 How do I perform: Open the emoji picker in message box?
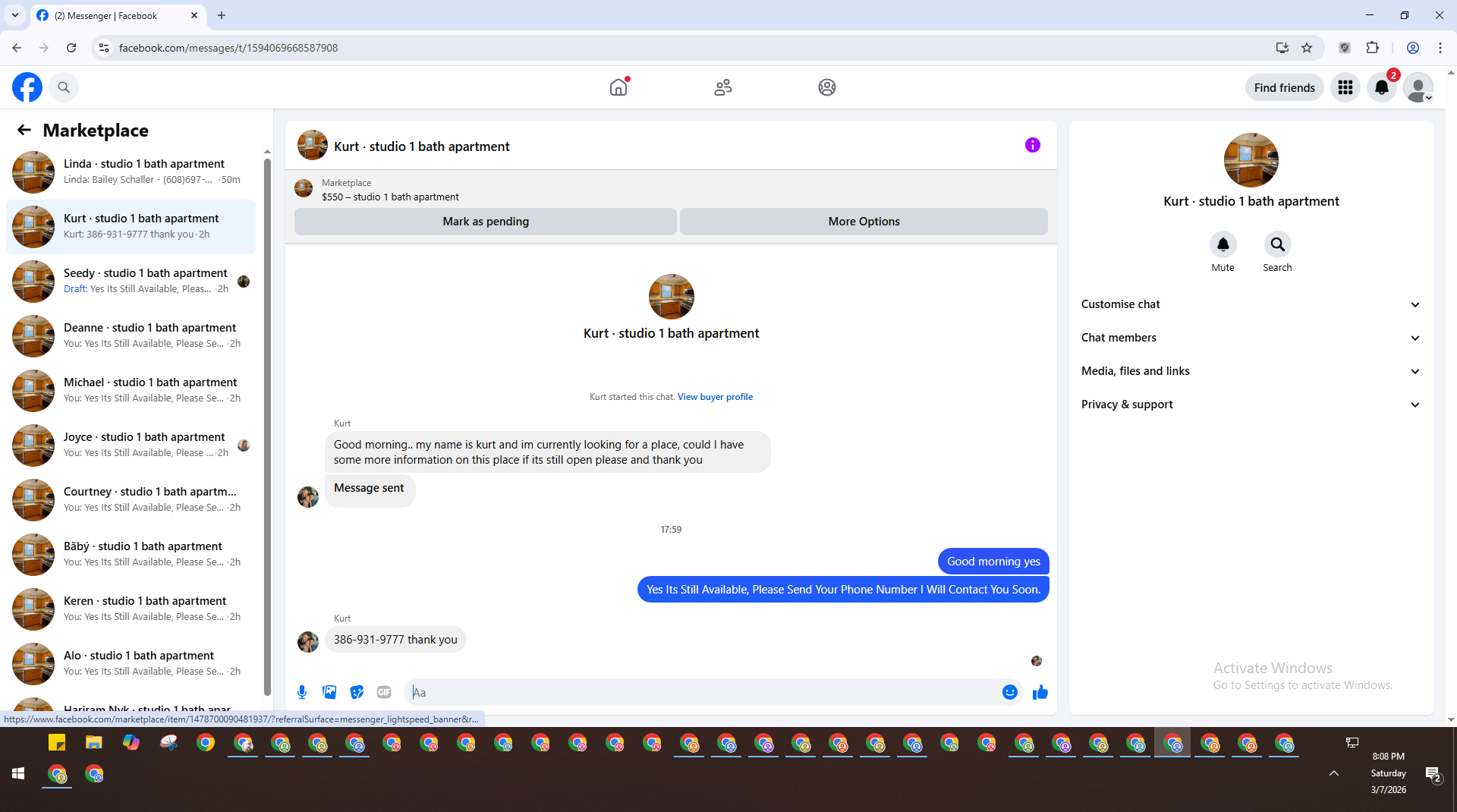[1009, 692]
